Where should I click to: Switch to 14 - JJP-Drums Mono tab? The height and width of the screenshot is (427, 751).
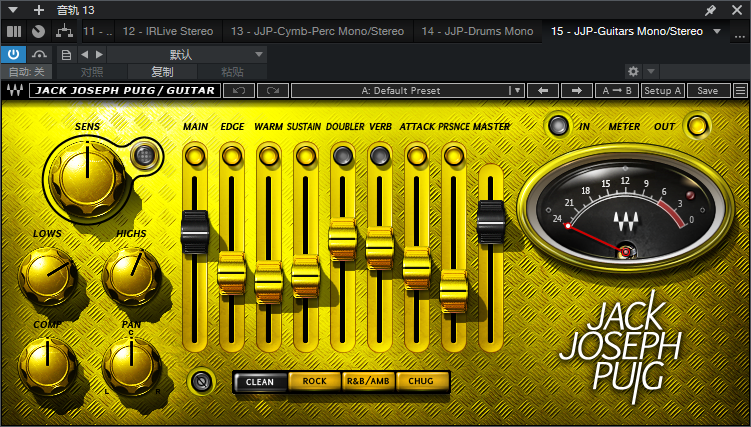tap(477, 32)
